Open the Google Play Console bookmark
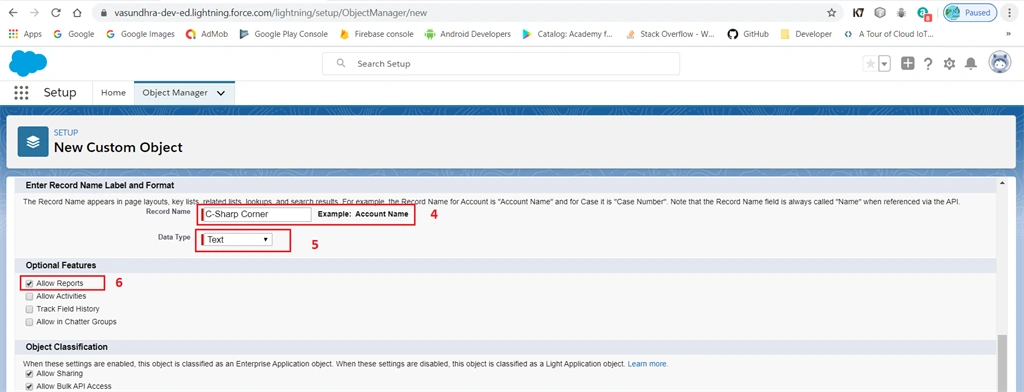The height and width of the screenshot is (392, 1024). (x=284, y=34)
